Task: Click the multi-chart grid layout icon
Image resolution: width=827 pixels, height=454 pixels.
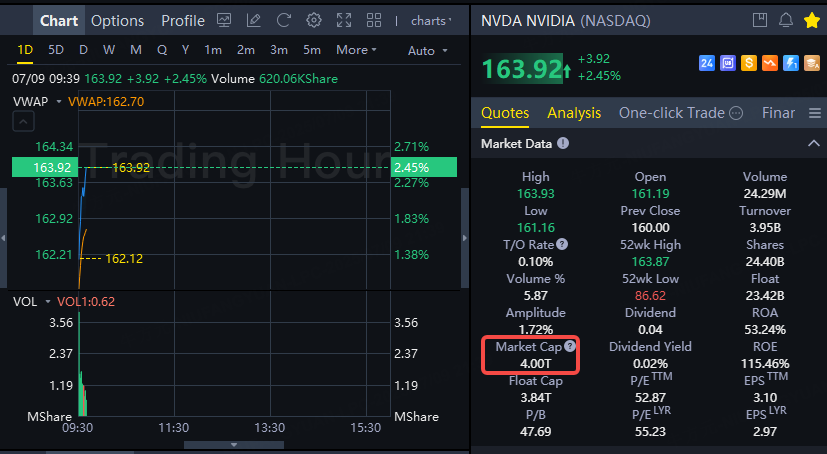Action: (374, 20)
